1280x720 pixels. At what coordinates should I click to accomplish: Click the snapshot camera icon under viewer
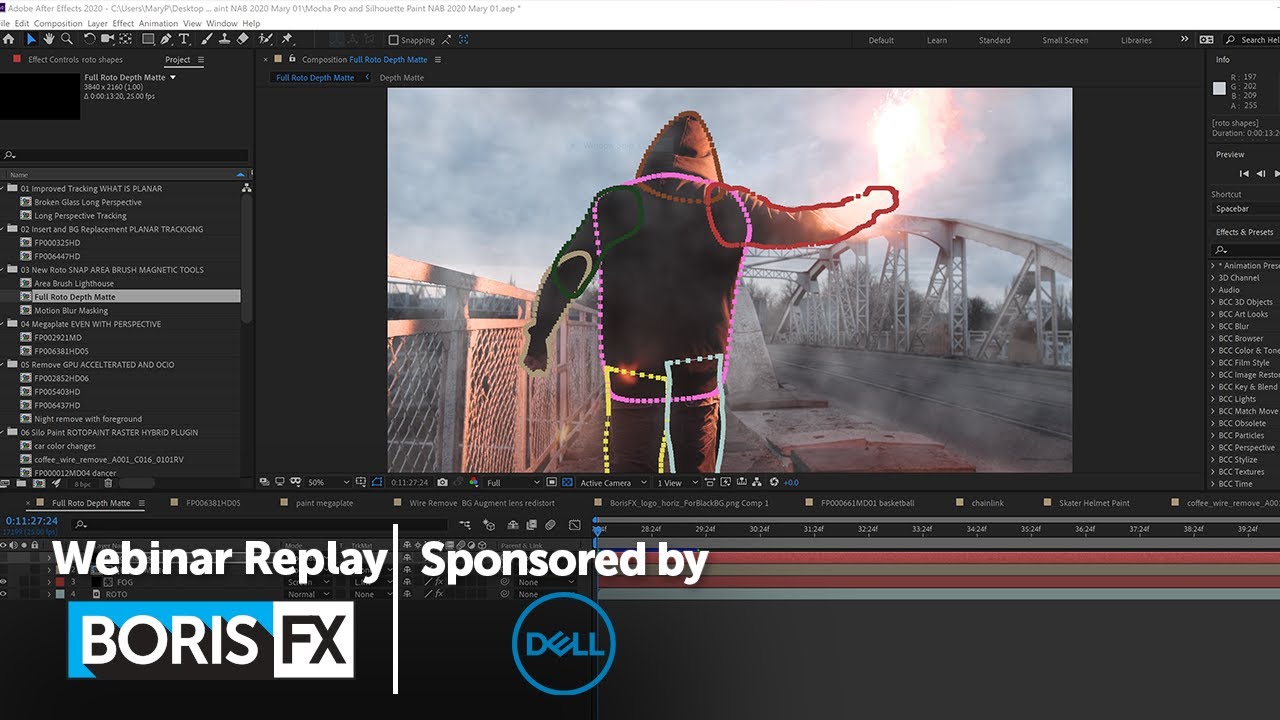442,483
